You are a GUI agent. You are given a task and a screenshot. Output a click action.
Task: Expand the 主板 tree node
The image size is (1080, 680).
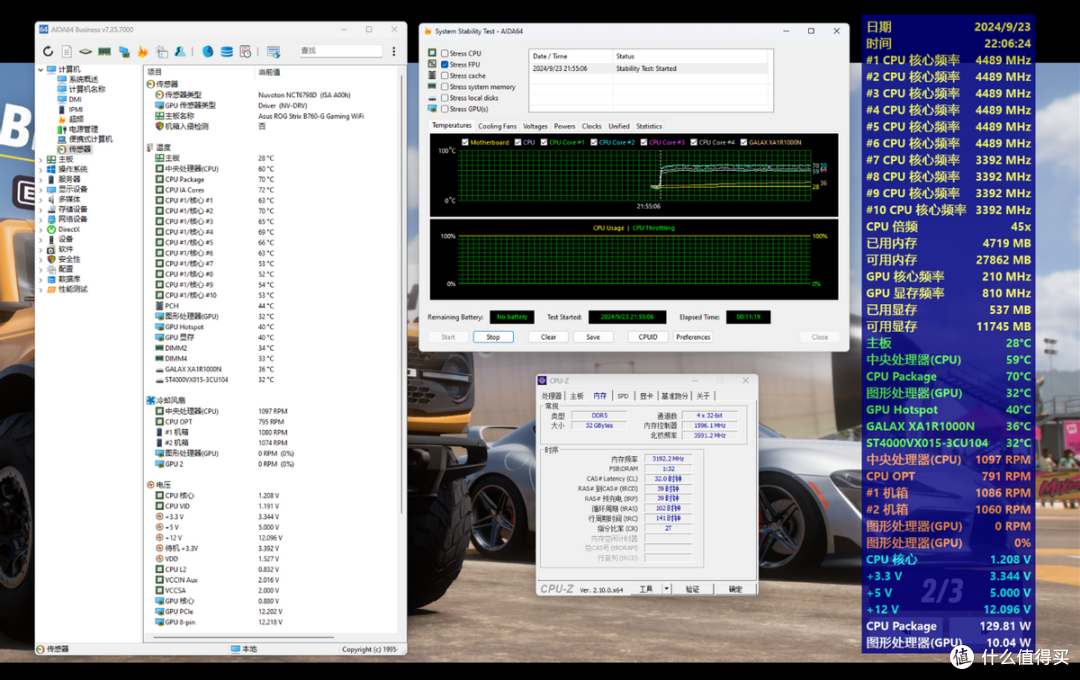[41, 159]
